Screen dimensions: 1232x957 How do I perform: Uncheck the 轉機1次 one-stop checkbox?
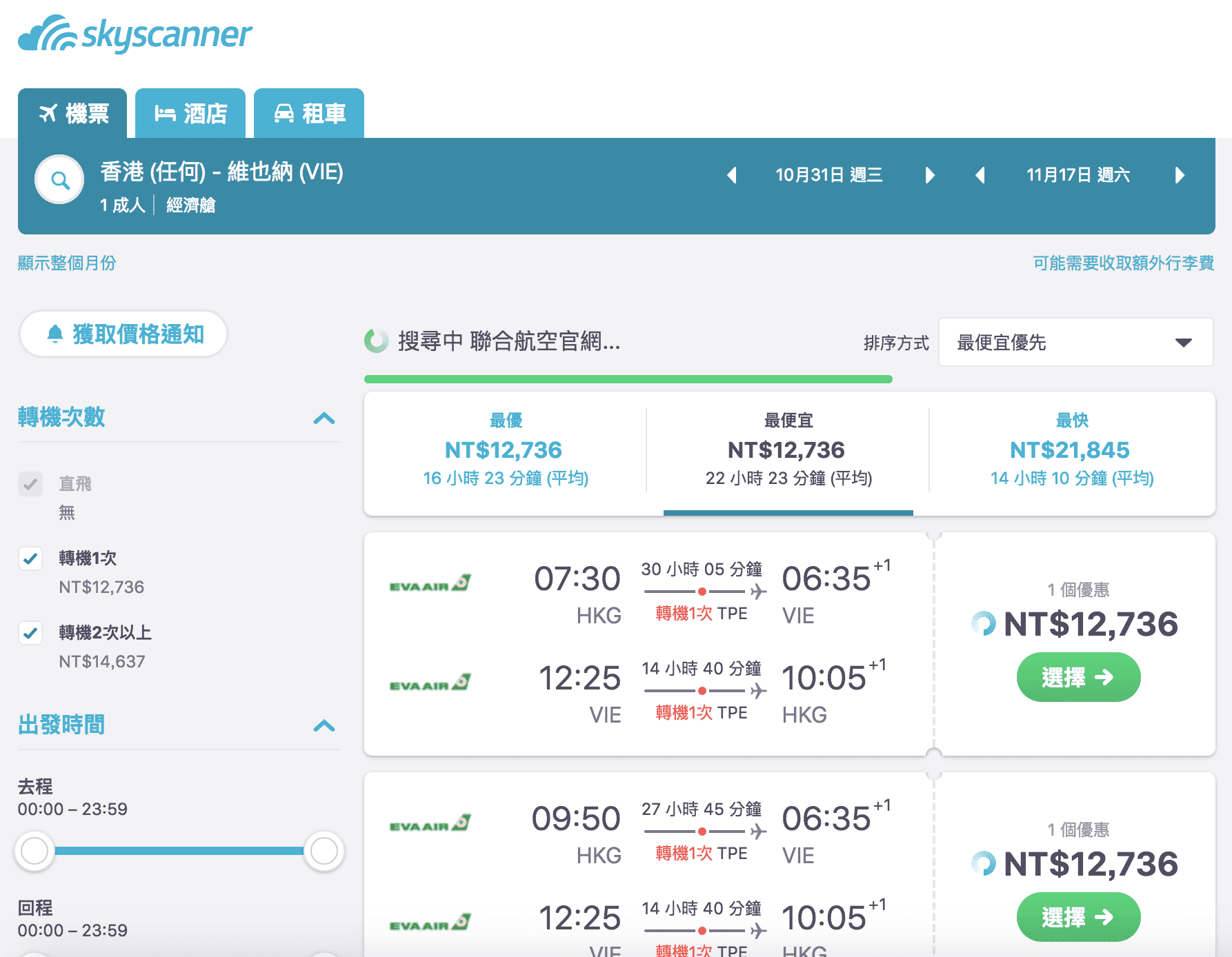pyautogui.click(x=30, y=558)
